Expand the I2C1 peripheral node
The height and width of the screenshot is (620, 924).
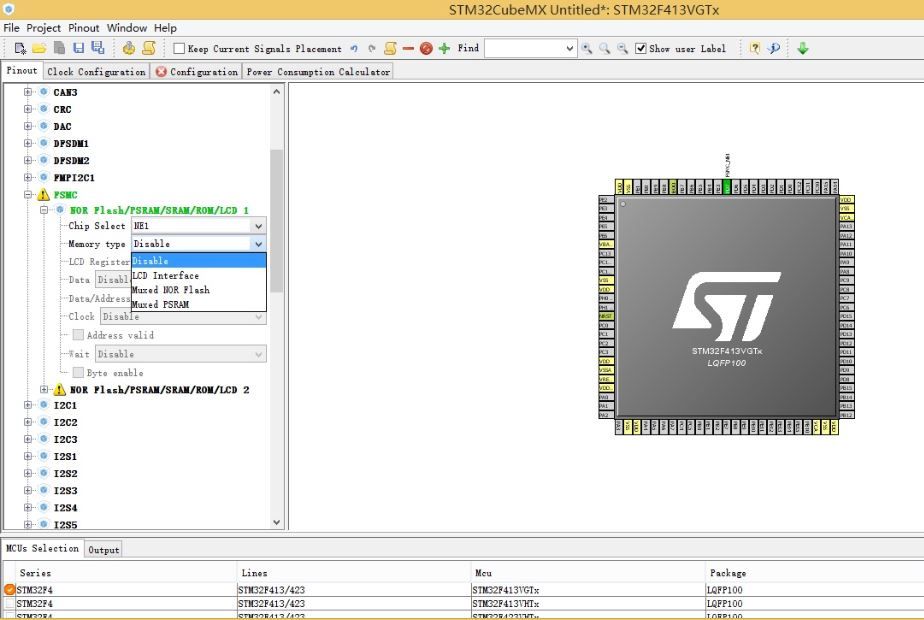click(28, 405)
